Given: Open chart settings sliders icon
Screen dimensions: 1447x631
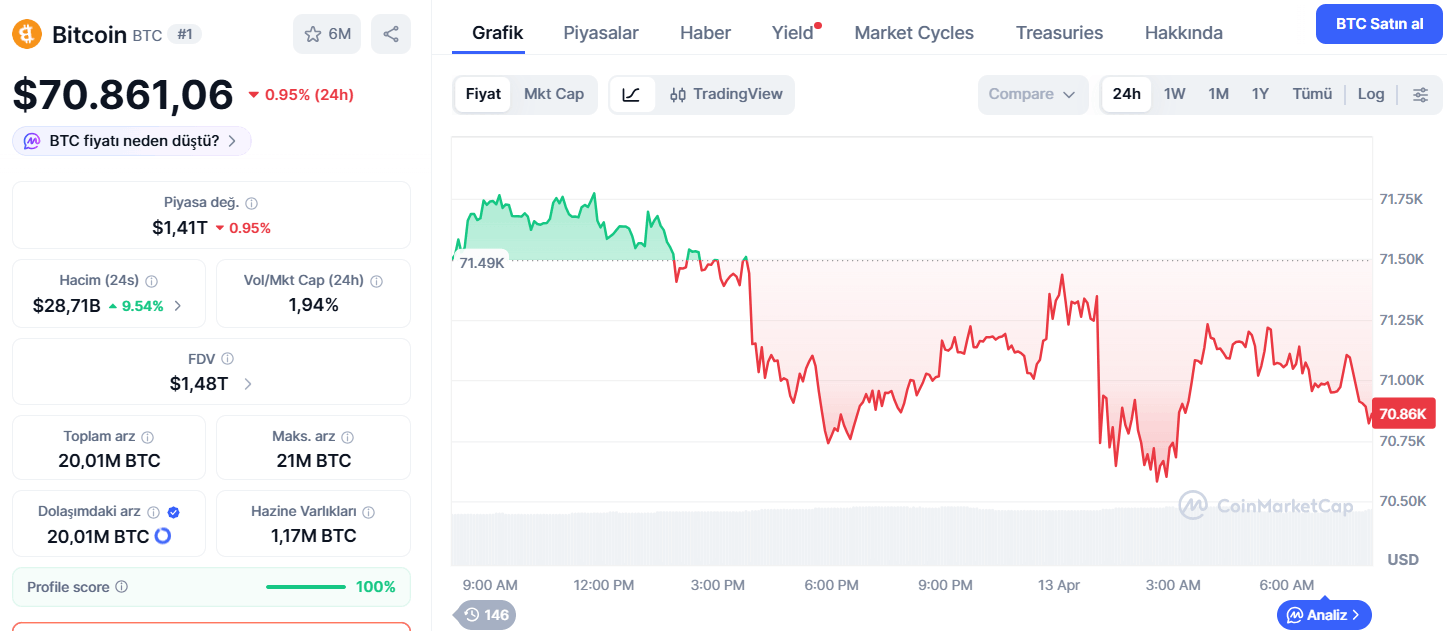Looking at the screenshot, I should point(1420,94).
